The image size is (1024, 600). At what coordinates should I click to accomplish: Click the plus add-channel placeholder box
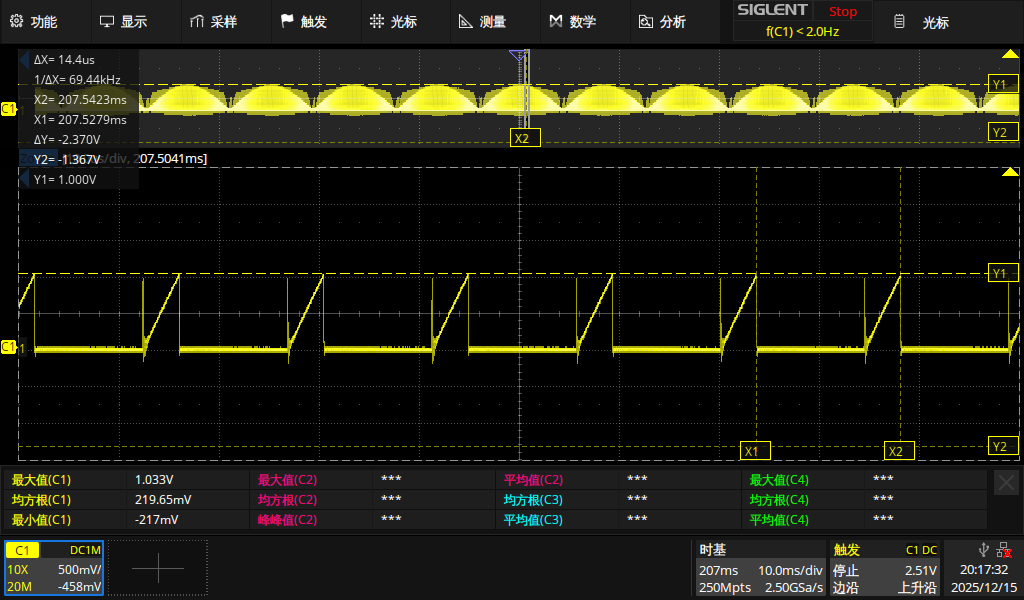pos(158,568)
